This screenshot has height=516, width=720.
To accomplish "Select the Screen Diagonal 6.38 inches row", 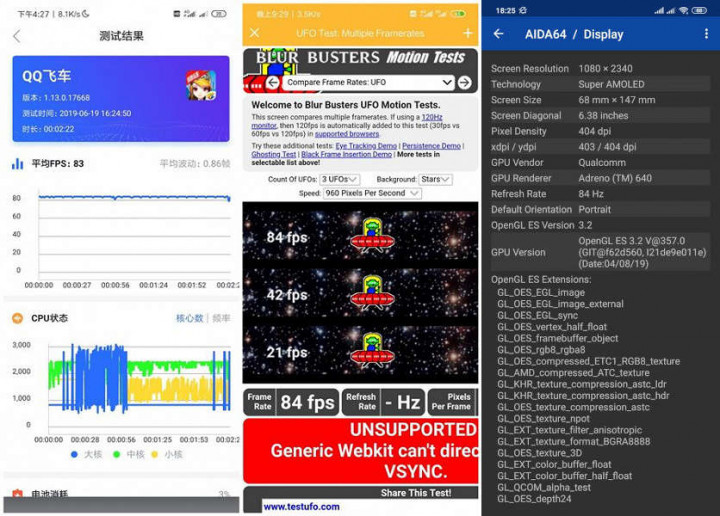I will point(600,116).
